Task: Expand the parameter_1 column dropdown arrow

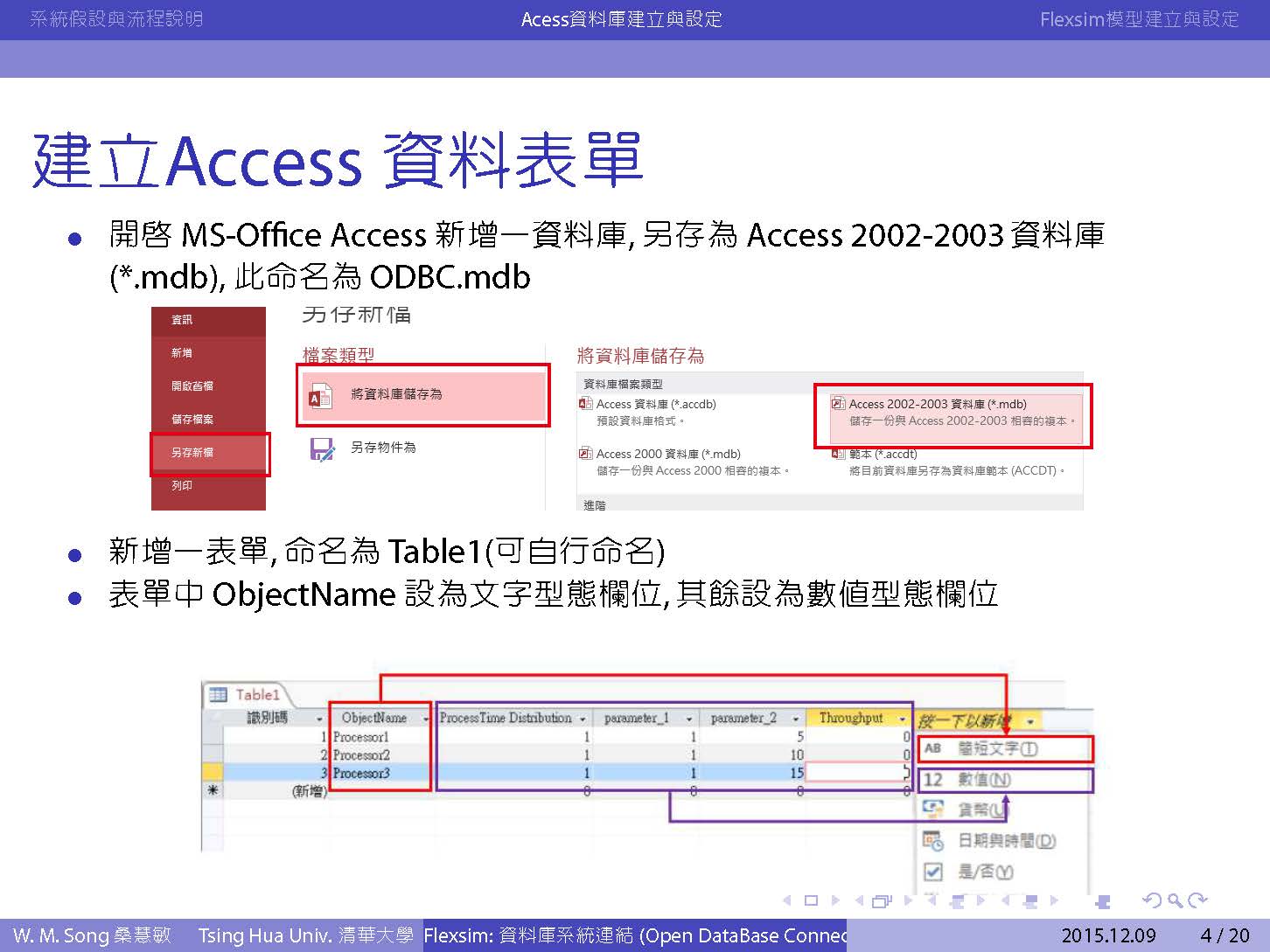Action: point(689,719)
